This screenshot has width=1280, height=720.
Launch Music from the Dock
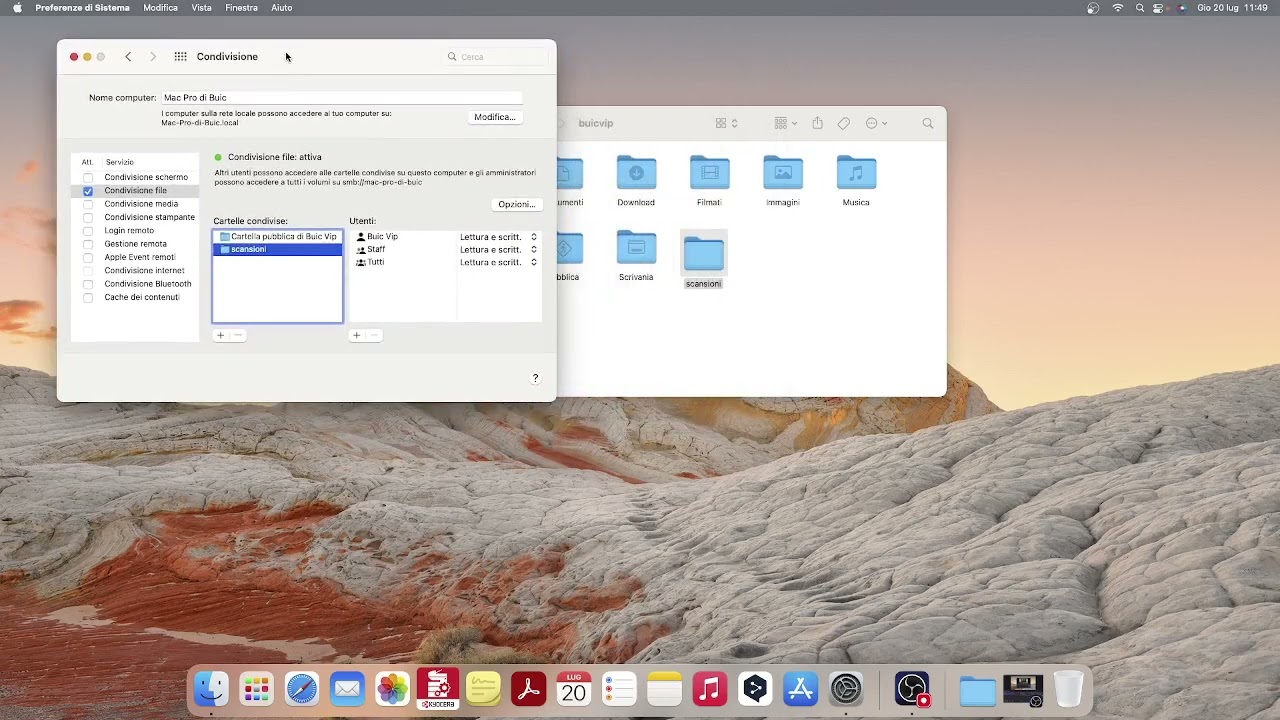[x=710, y=689]
